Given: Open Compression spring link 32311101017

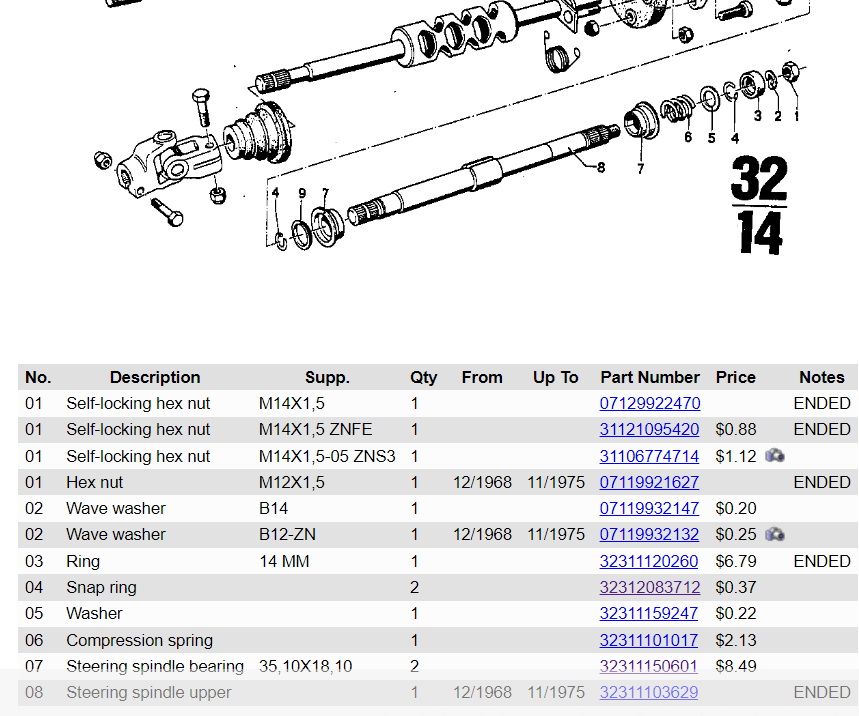Looking at the screenshot, I should pos(649,640).
